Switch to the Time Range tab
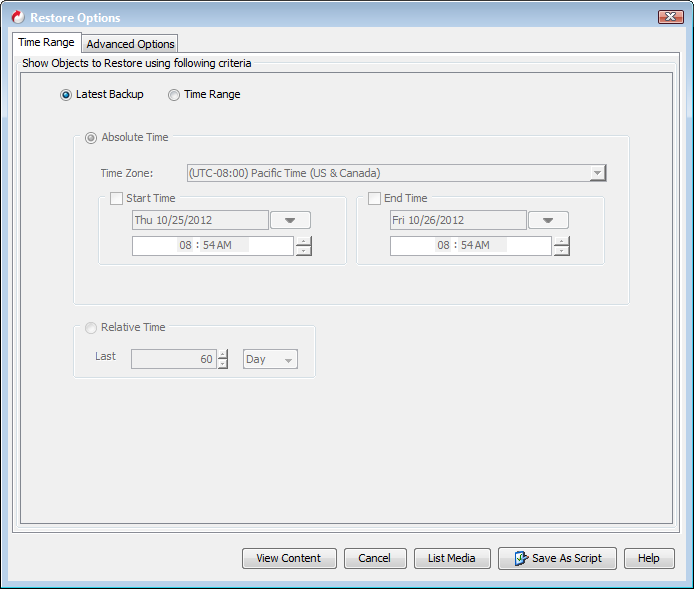The height and width of the screenshot is (589, 694). click(46, 43)
